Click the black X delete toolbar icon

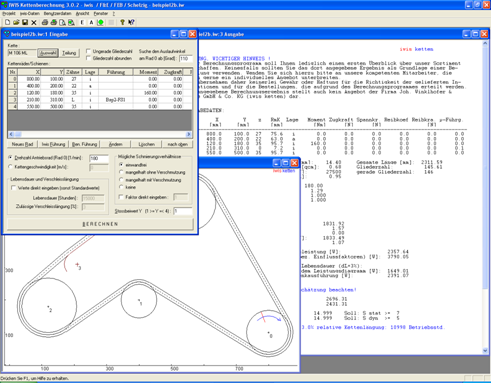tap(34, 22)
